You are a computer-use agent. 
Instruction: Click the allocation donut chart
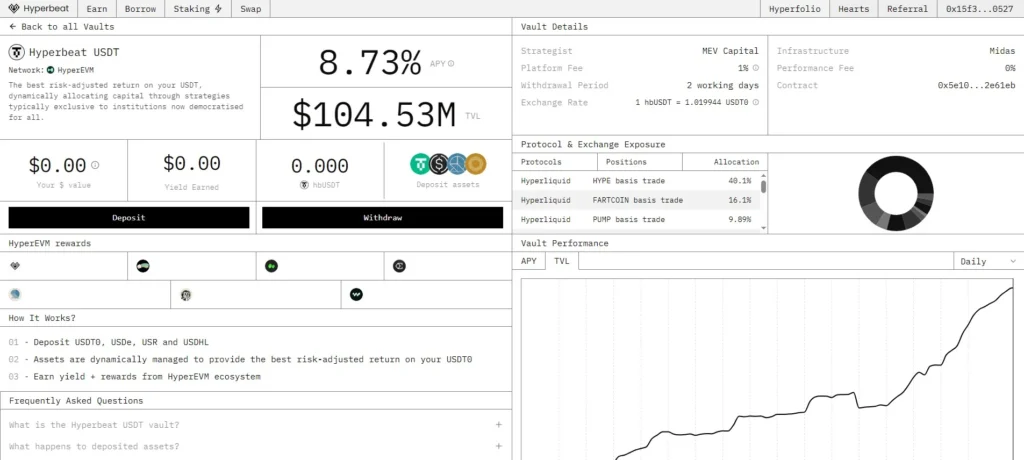pyautogui.click(x=895, y=193)
